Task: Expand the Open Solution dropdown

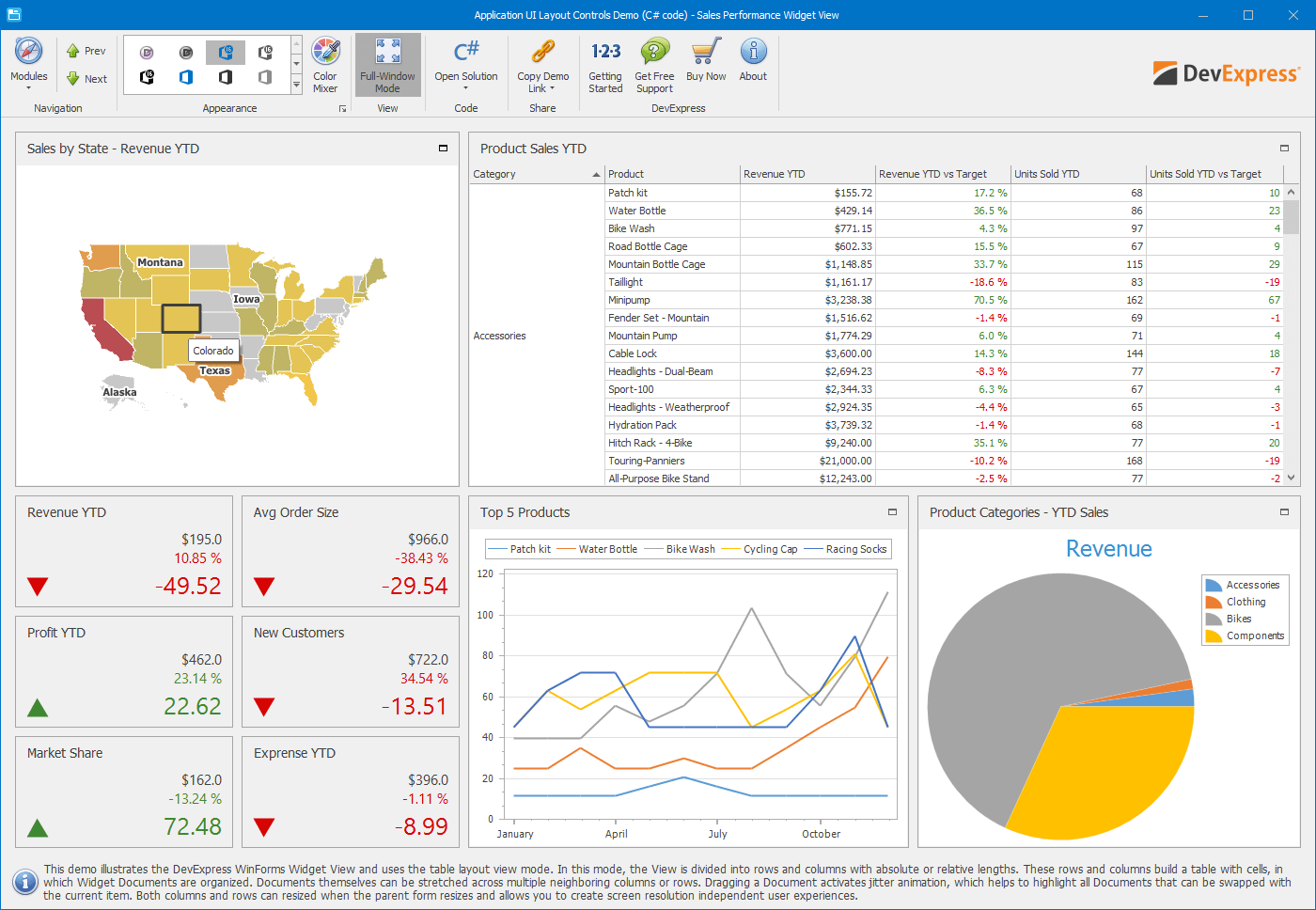Action: click(466, 87)
